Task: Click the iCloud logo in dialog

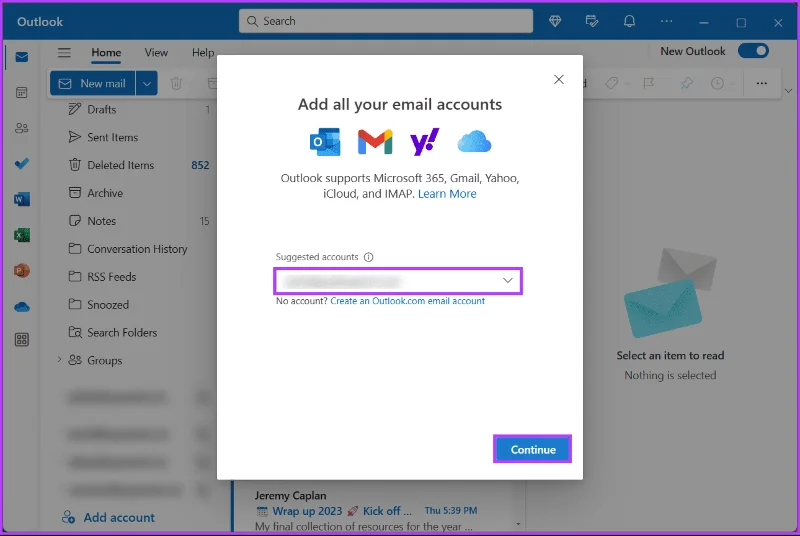Action: [474, 142]
